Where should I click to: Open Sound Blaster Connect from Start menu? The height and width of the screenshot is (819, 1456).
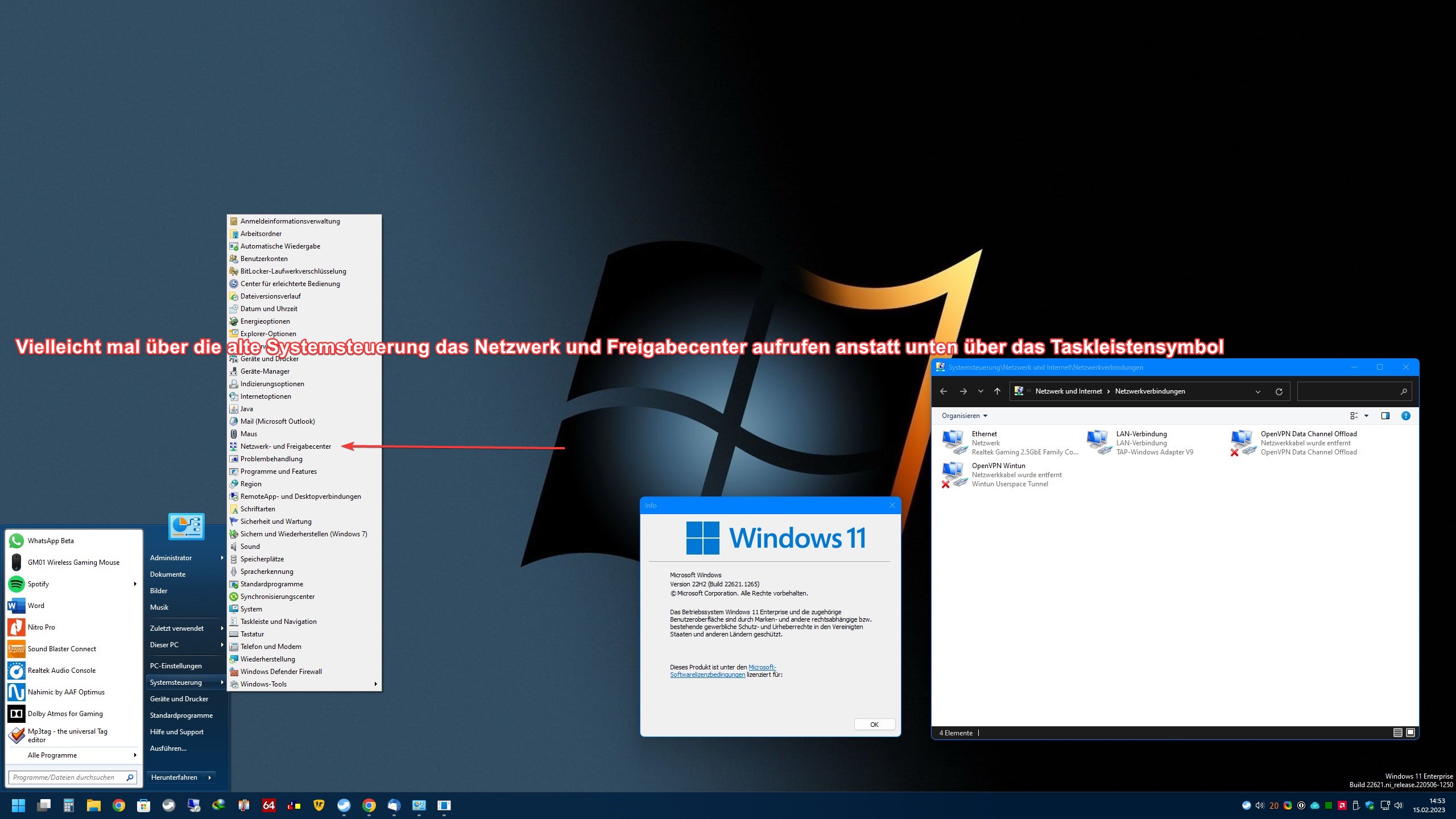[x=73, y=649]
